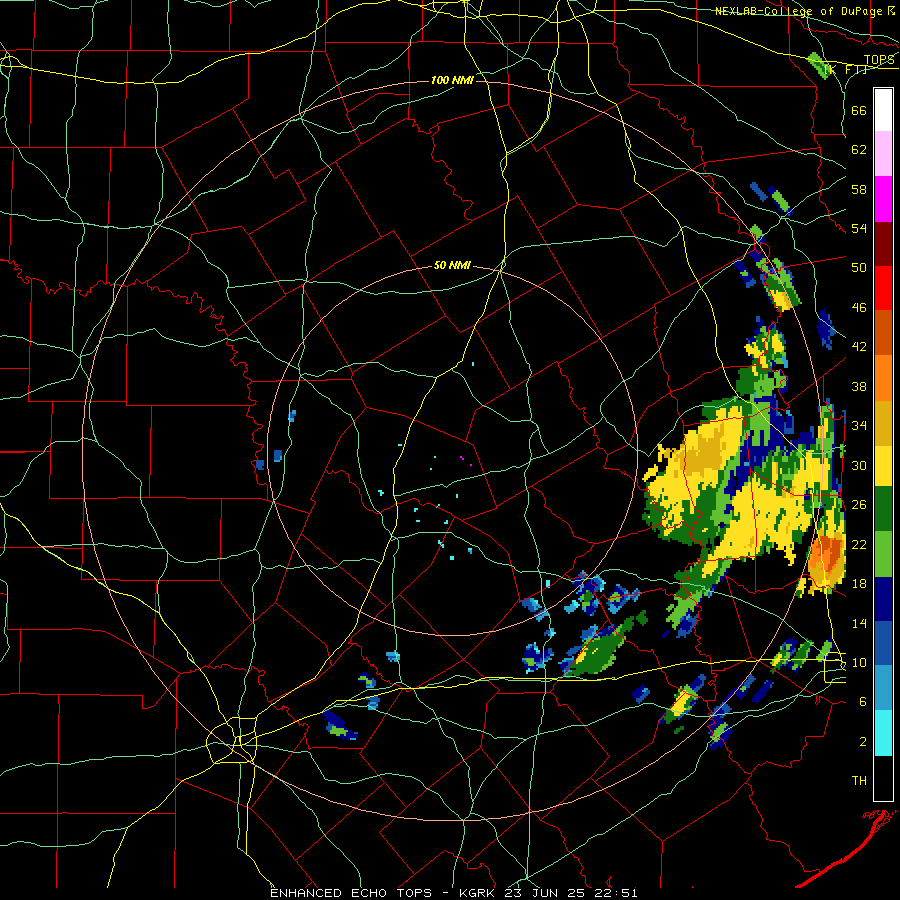900x900 pixels.
Task: Click the 30 label on the scale
Action: pos(859,465)
